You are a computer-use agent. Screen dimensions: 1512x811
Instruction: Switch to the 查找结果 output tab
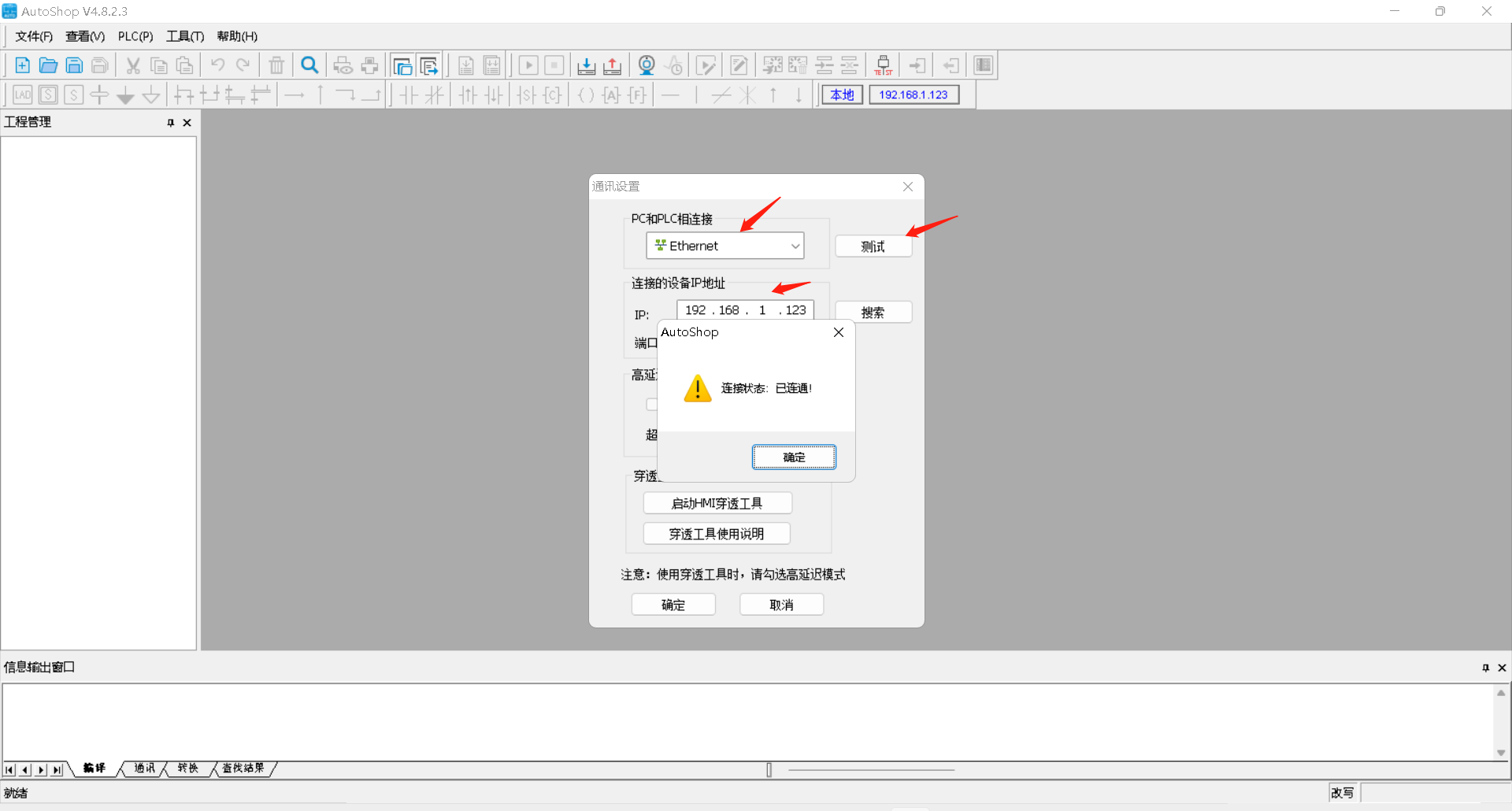click(x=243, y=768)
